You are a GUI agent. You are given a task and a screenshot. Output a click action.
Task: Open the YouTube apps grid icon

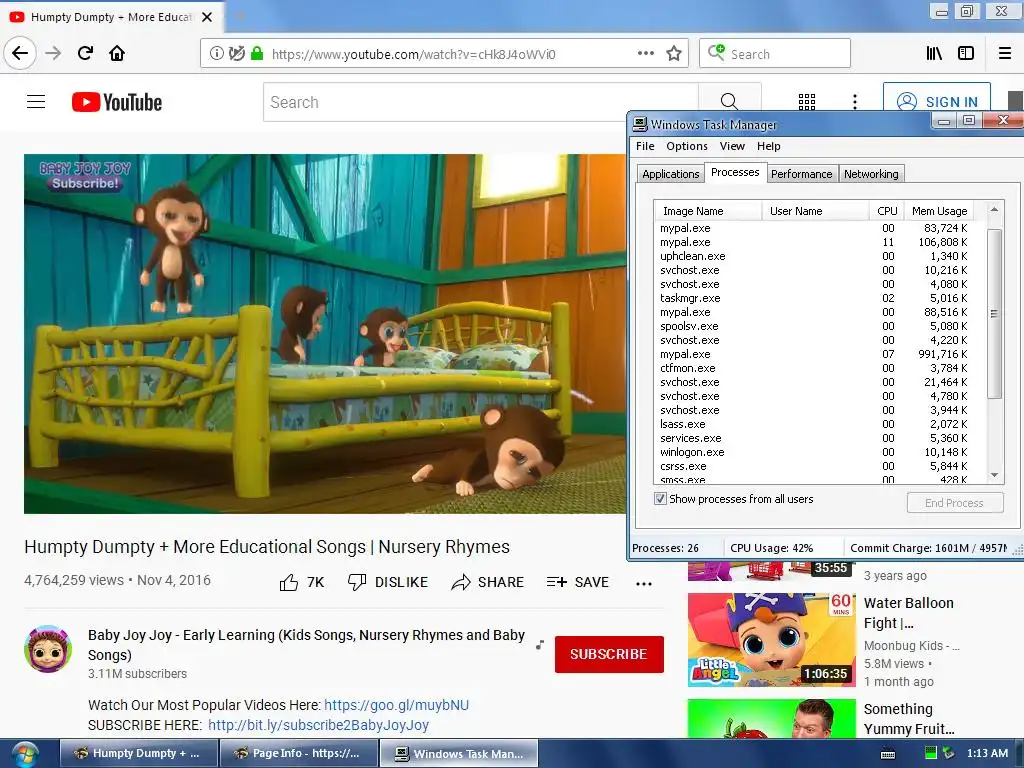(807, 101)
